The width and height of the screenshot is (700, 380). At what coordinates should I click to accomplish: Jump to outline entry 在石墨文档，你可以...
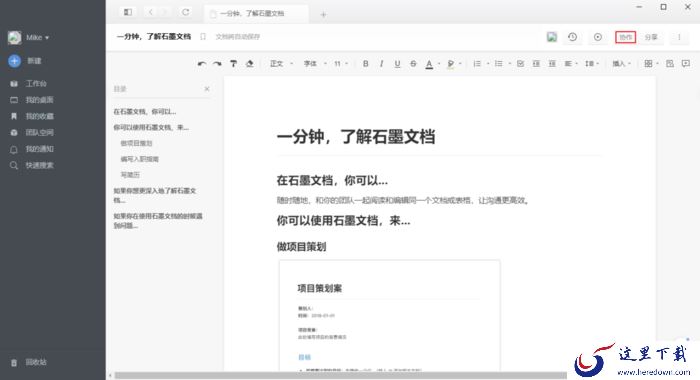pos(145,112)
